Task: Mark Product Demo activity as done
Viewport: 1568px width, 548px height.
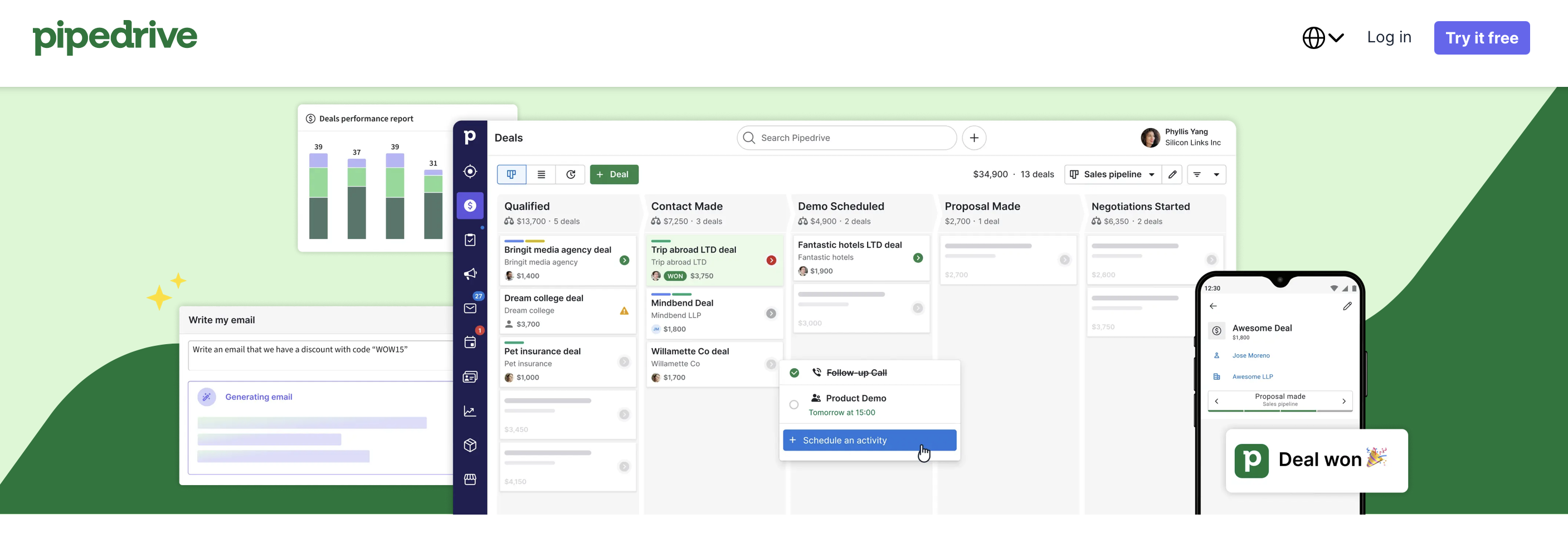Action: click(x=793, y=404)
